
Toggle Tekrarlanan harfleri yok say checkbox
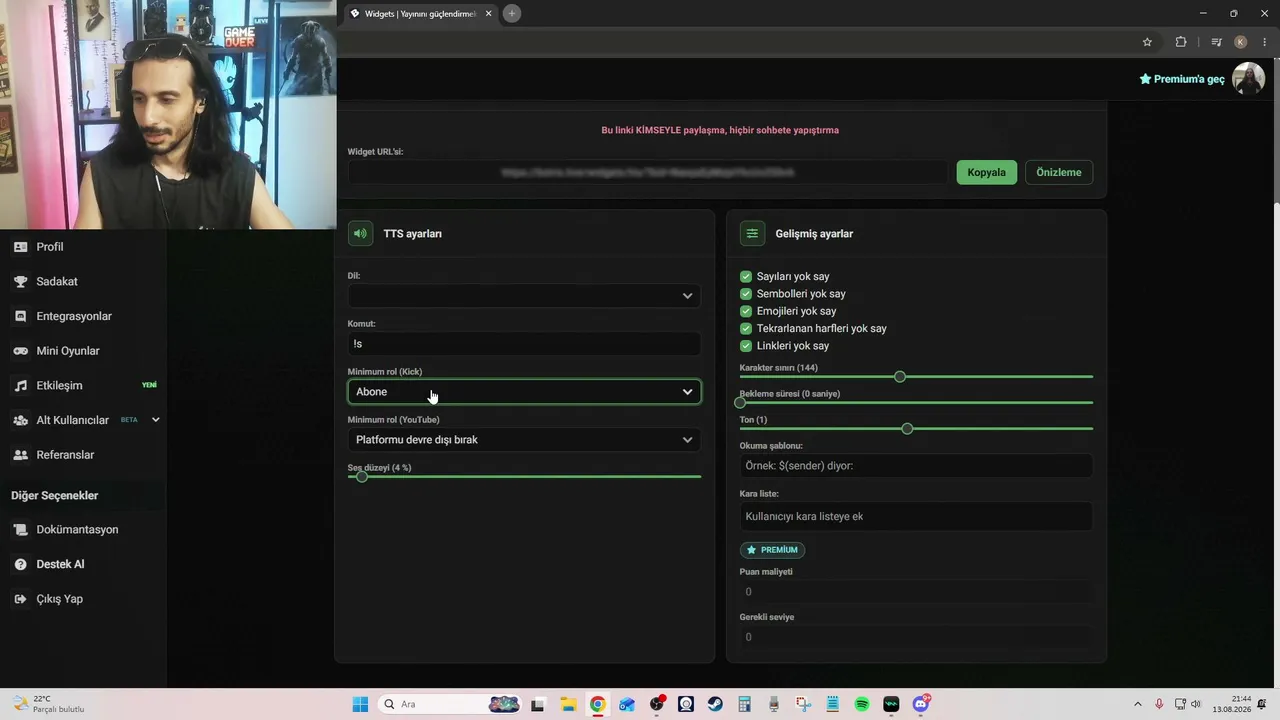coord(746,329)
